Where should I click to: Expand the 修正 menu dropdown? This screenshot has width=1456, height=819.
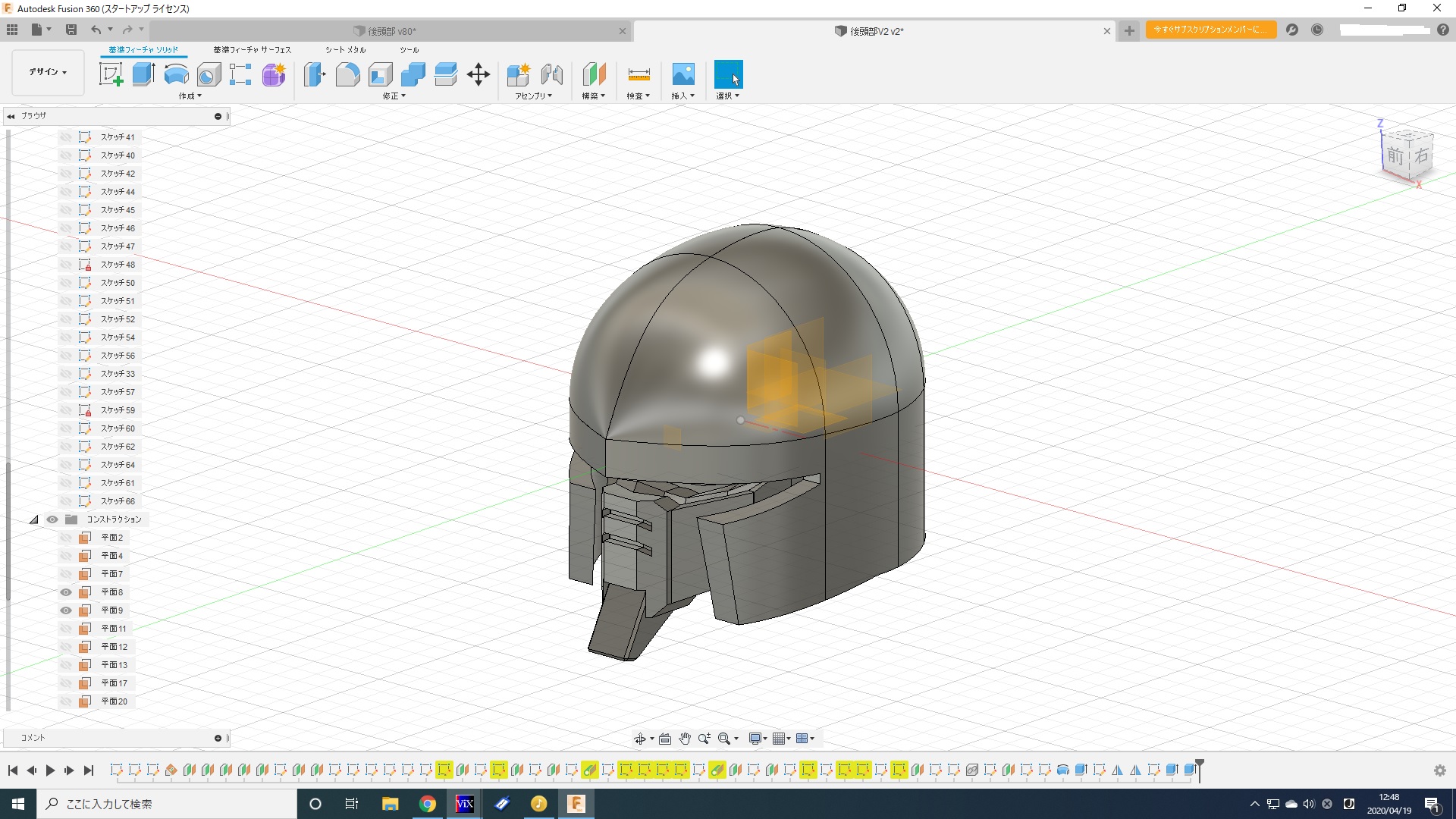(394, 96)
